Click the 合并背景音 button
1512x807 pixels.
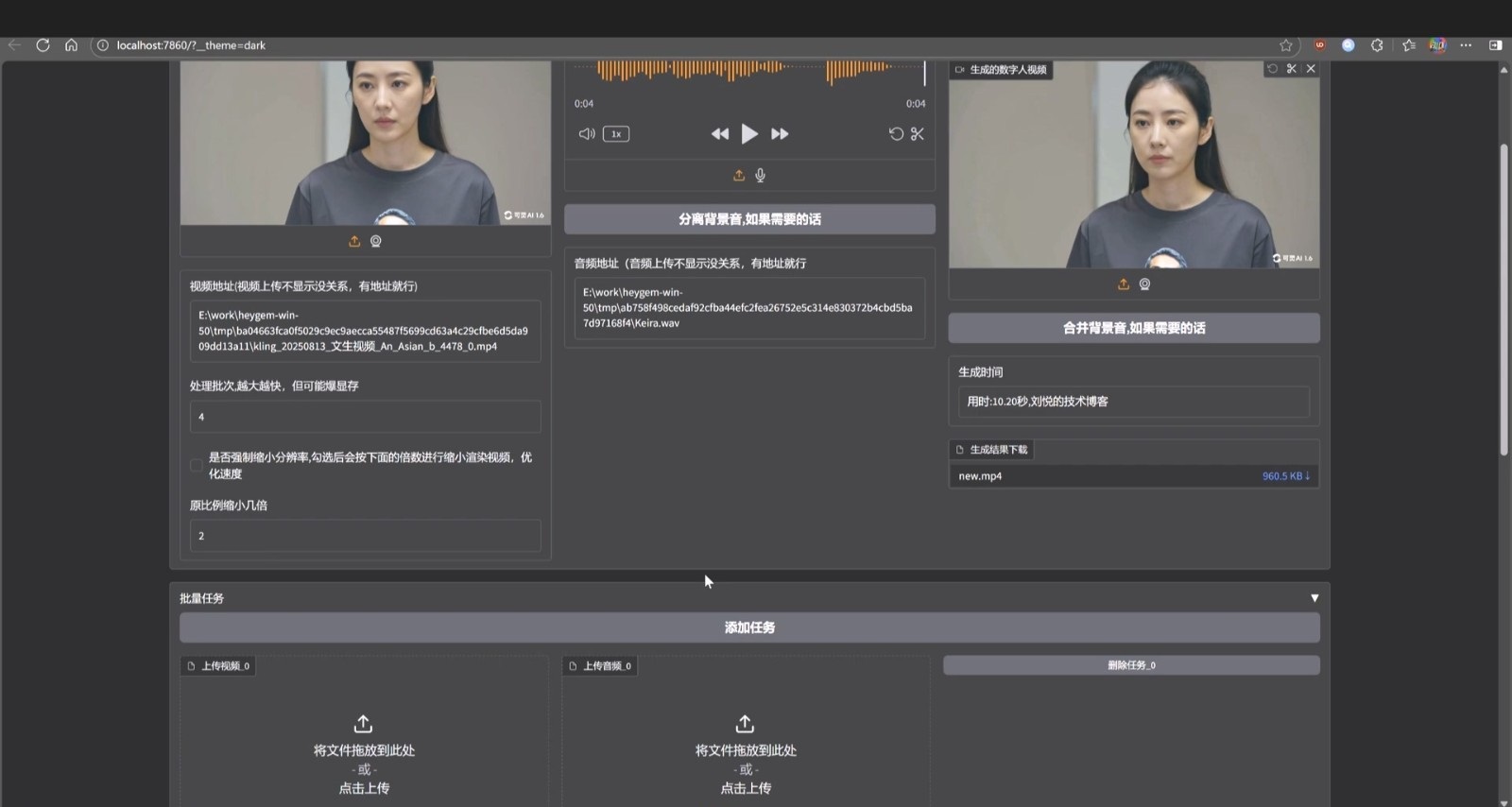[1133, 328]
